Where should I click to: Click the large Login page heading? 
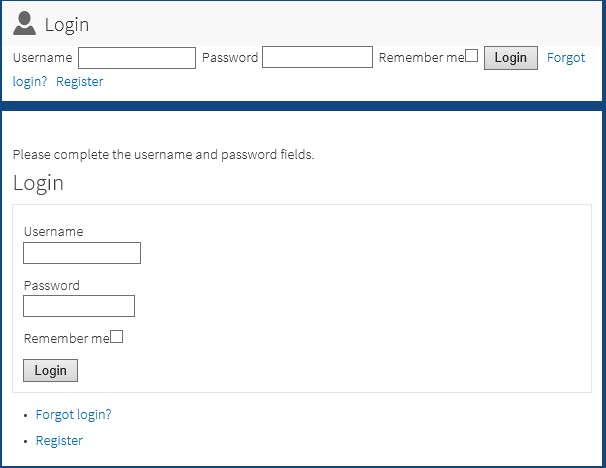pyautogui.click(x=38, y=183)
